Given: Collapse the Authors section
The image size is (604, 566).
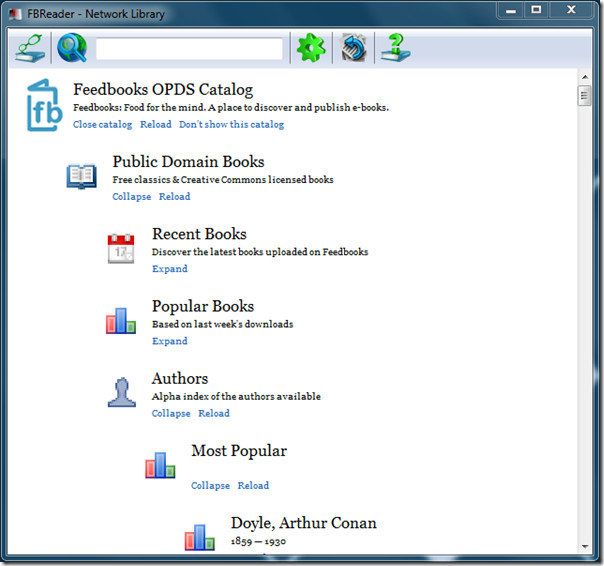Looking at the screenshot, I should [171, 413].
